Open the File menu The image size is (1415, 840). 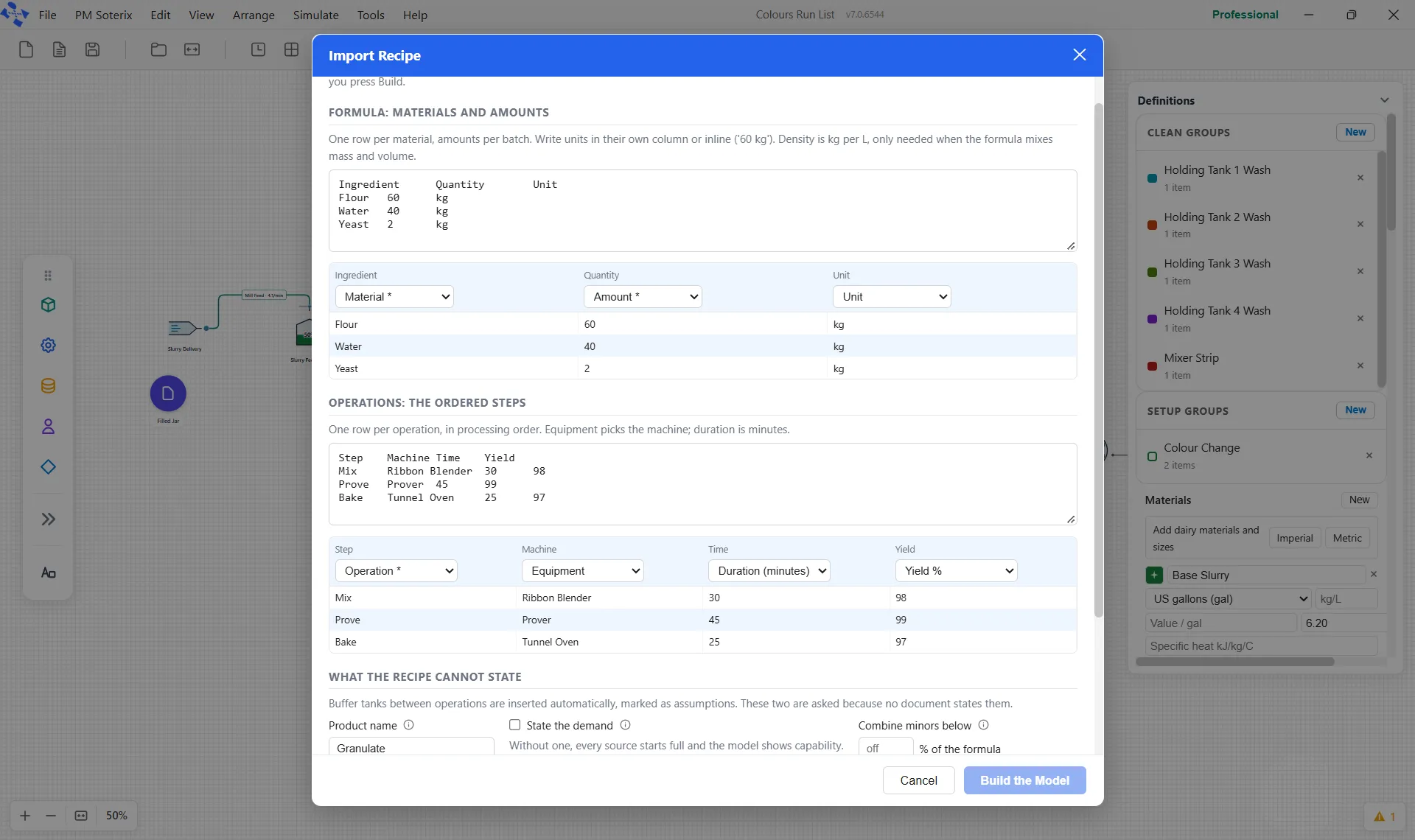[47, 15]
